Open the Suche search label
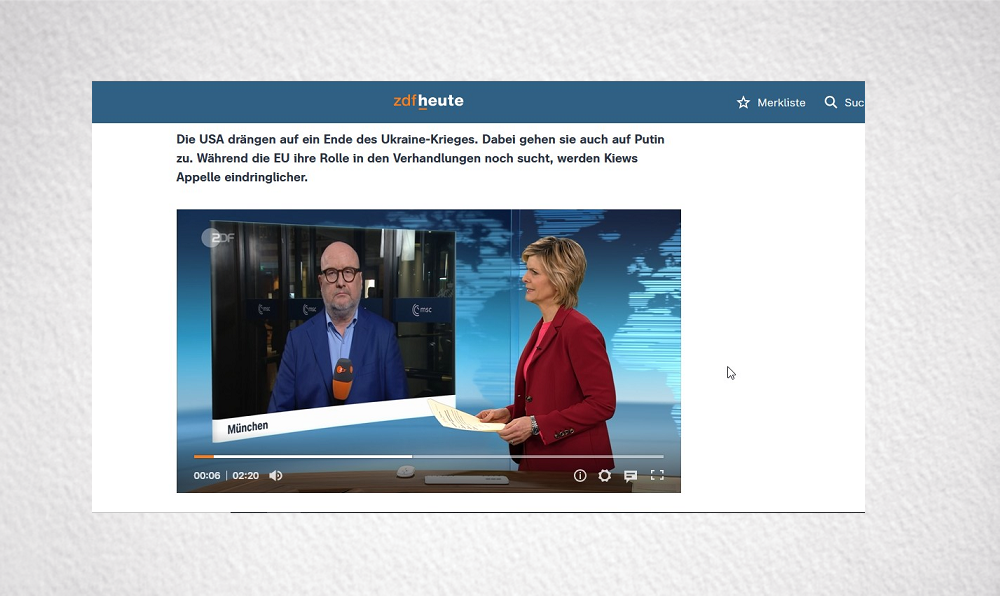Screen dimensions: 1000x596 pyautogui.click(x=853, y=102)
